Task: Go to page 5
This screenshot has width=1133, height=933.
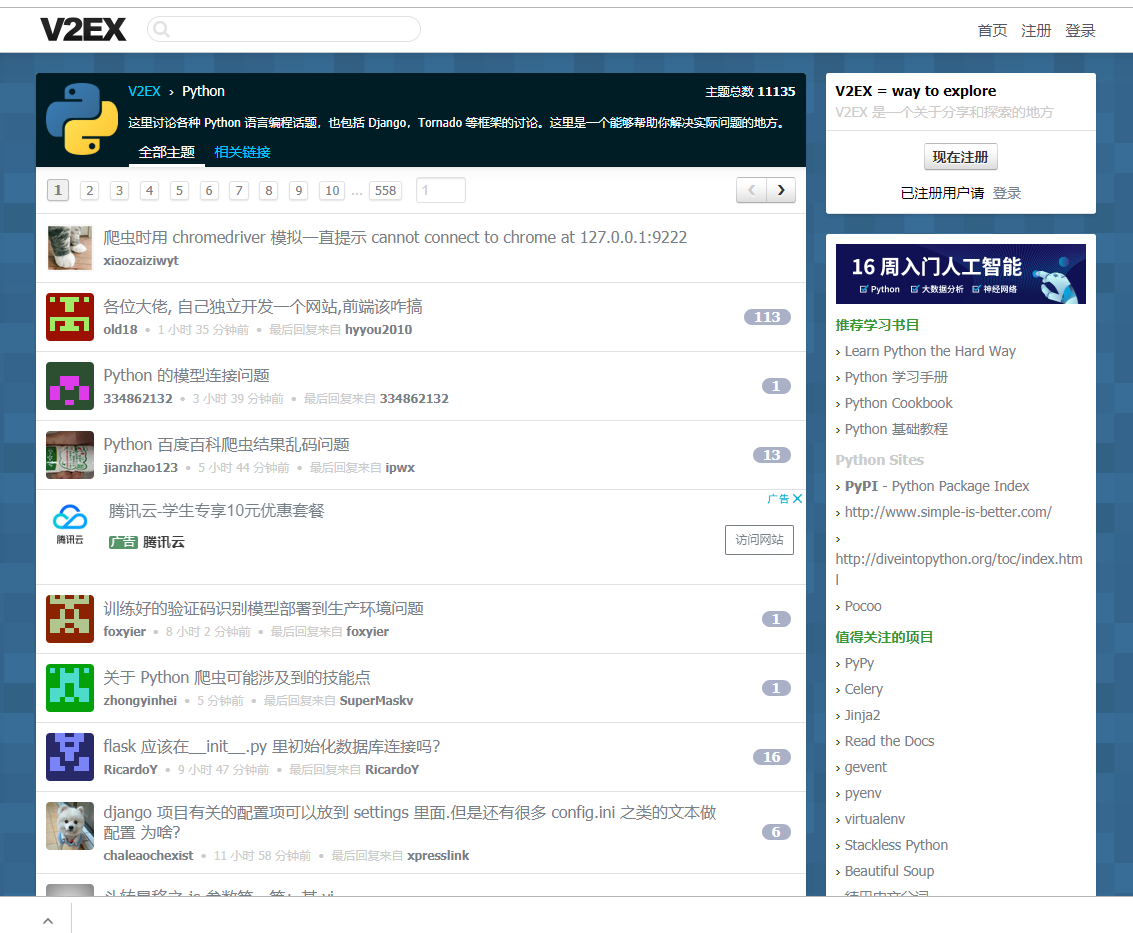Action: click(x=179, y=190)
